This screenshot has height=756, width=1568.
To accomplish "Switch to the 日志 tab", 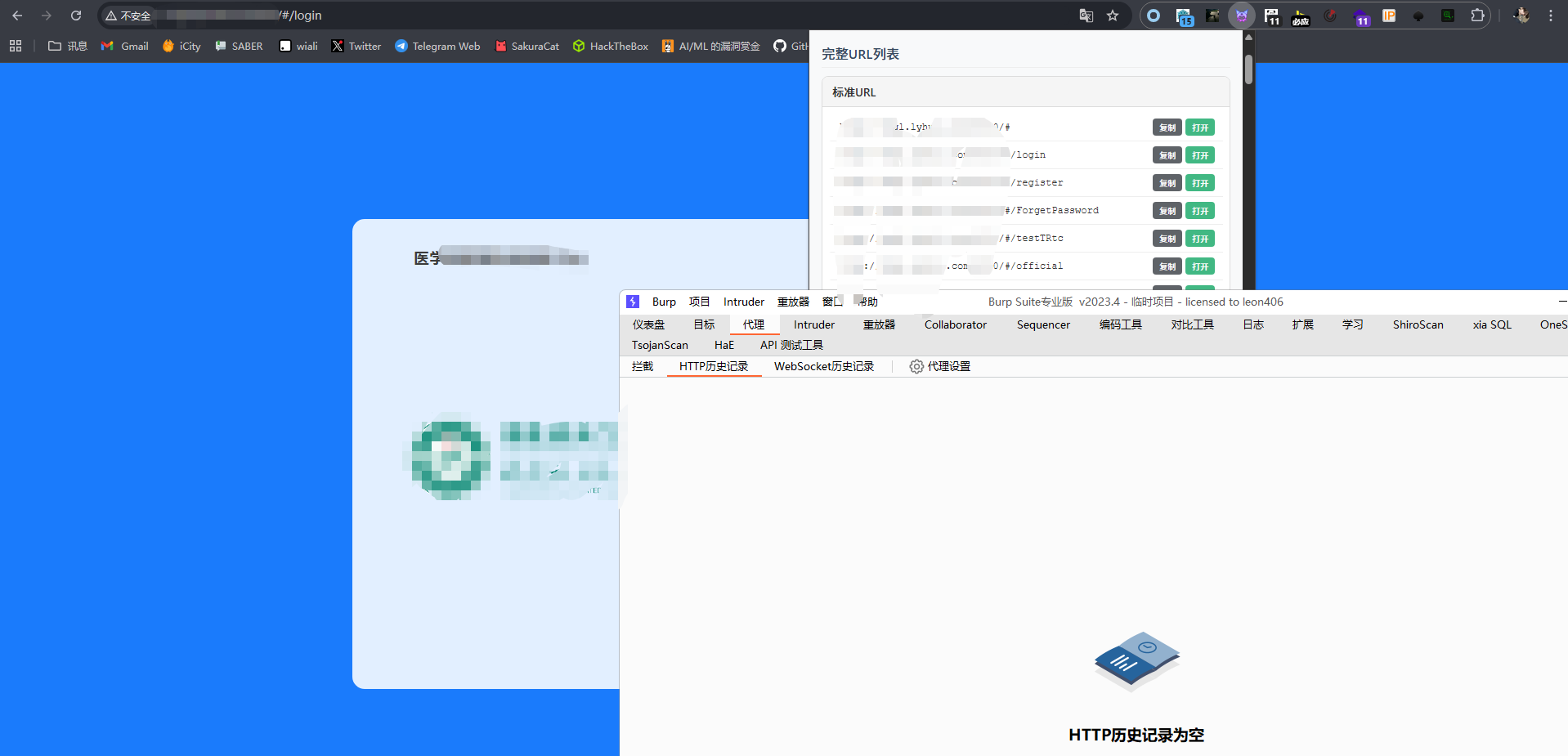I will point(1253,324).
